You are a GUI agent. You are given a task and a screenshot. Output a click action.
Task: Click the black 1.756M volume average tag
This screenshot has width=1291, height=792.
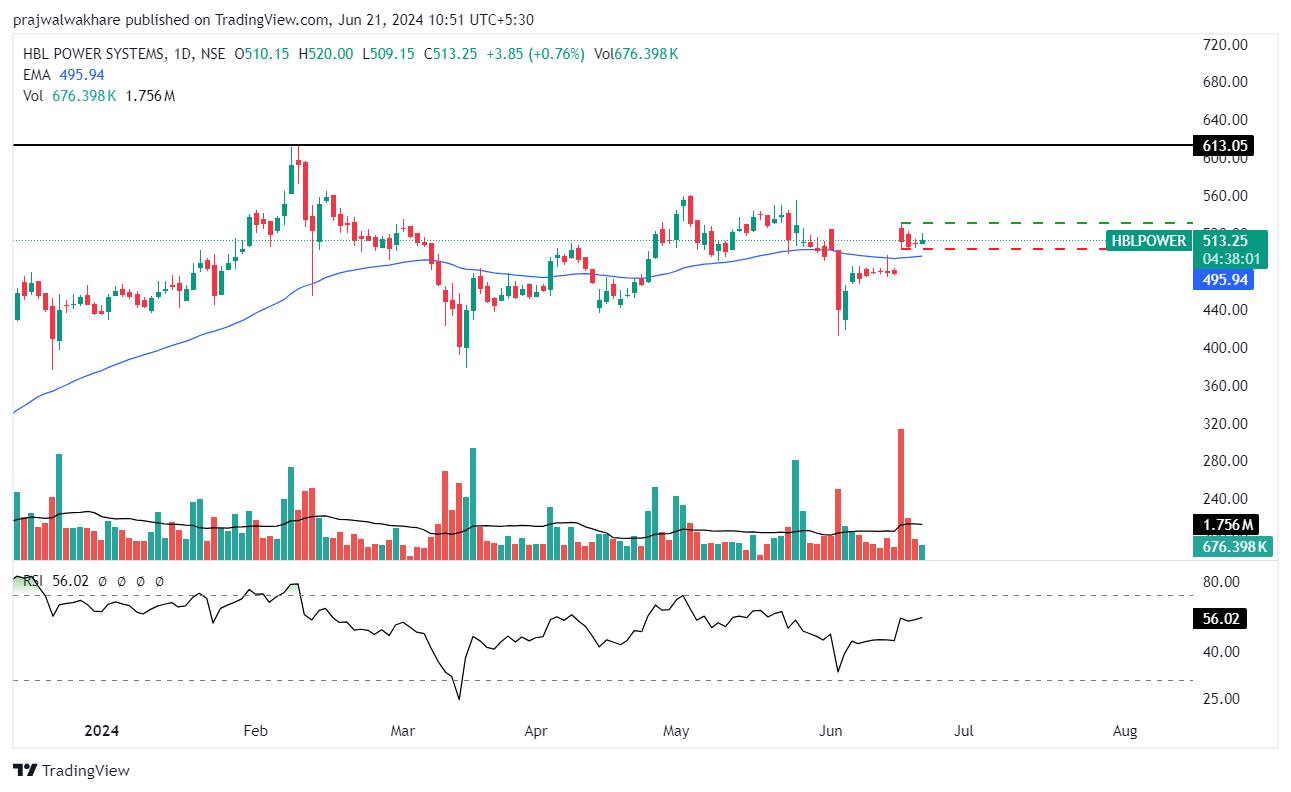(x=1223, y=525)
